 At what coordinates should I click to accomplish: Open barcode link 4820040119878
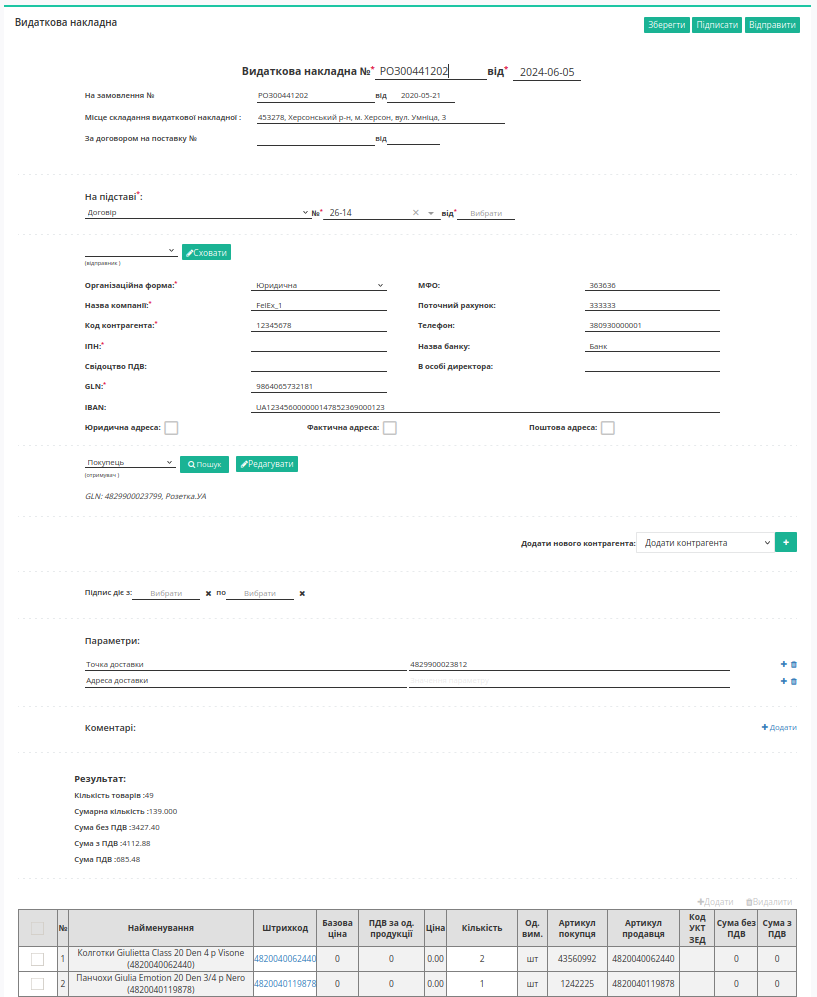pyautogui.click(x=285, y=983)
